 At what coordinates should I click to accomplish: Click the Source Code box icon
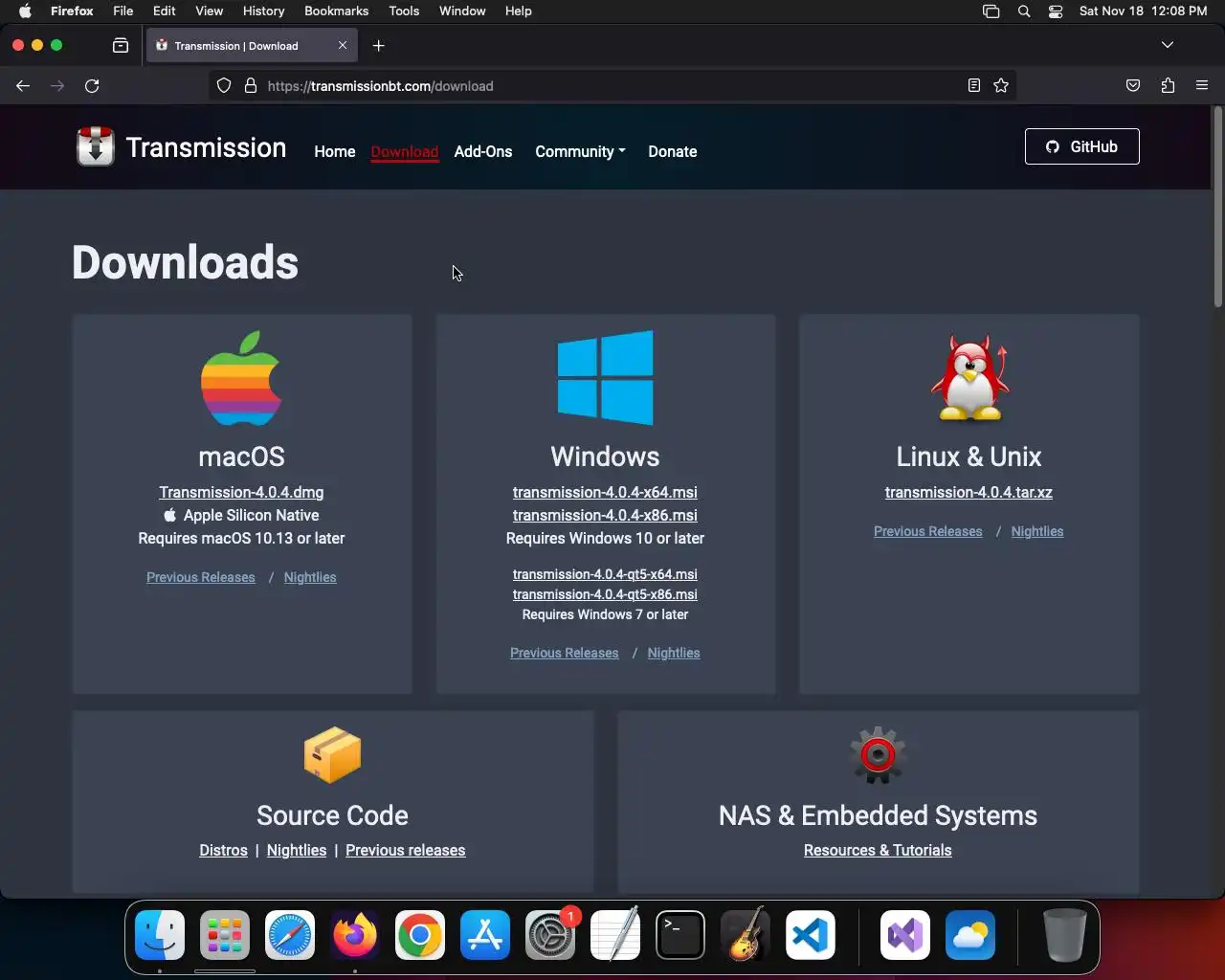click(332, 755)
